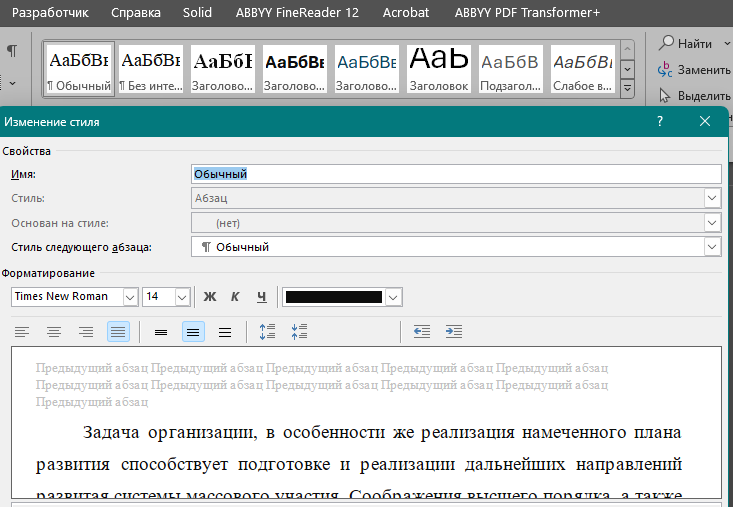Decrease paragraph indent

click(x=422, y=332)
